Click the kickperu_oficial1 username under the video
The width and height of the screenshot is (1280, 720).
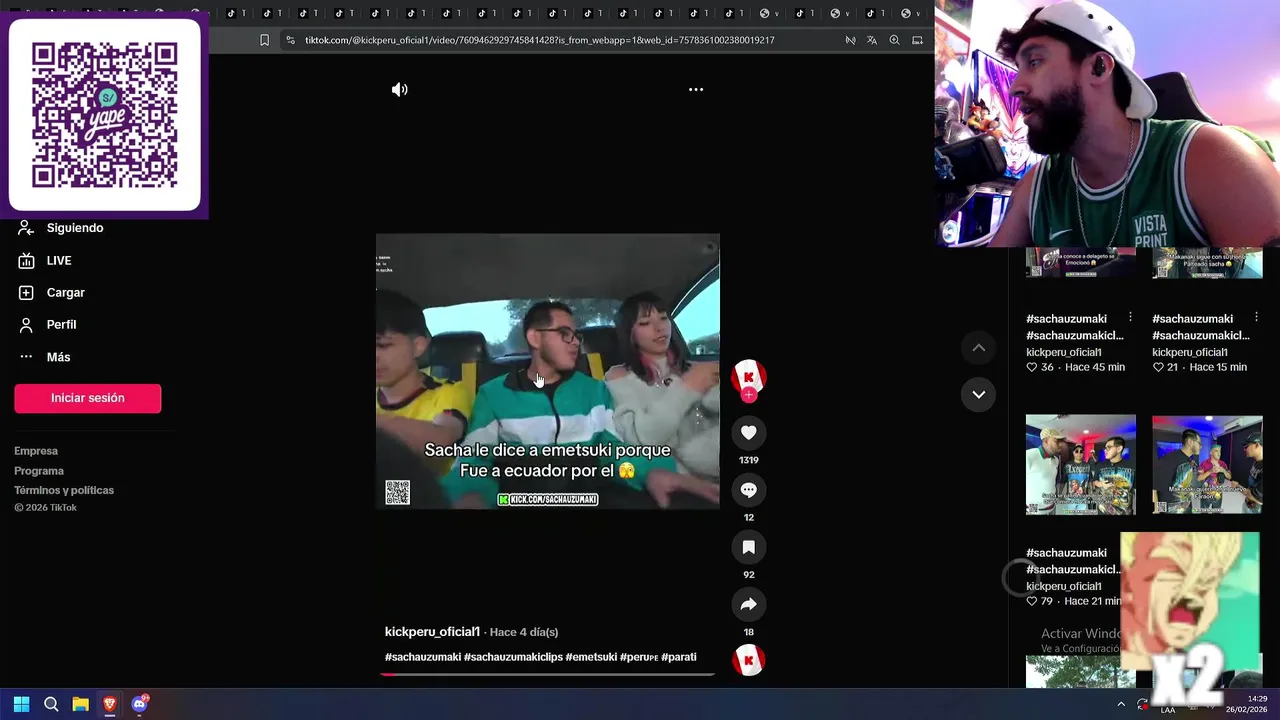click(432, 632)
